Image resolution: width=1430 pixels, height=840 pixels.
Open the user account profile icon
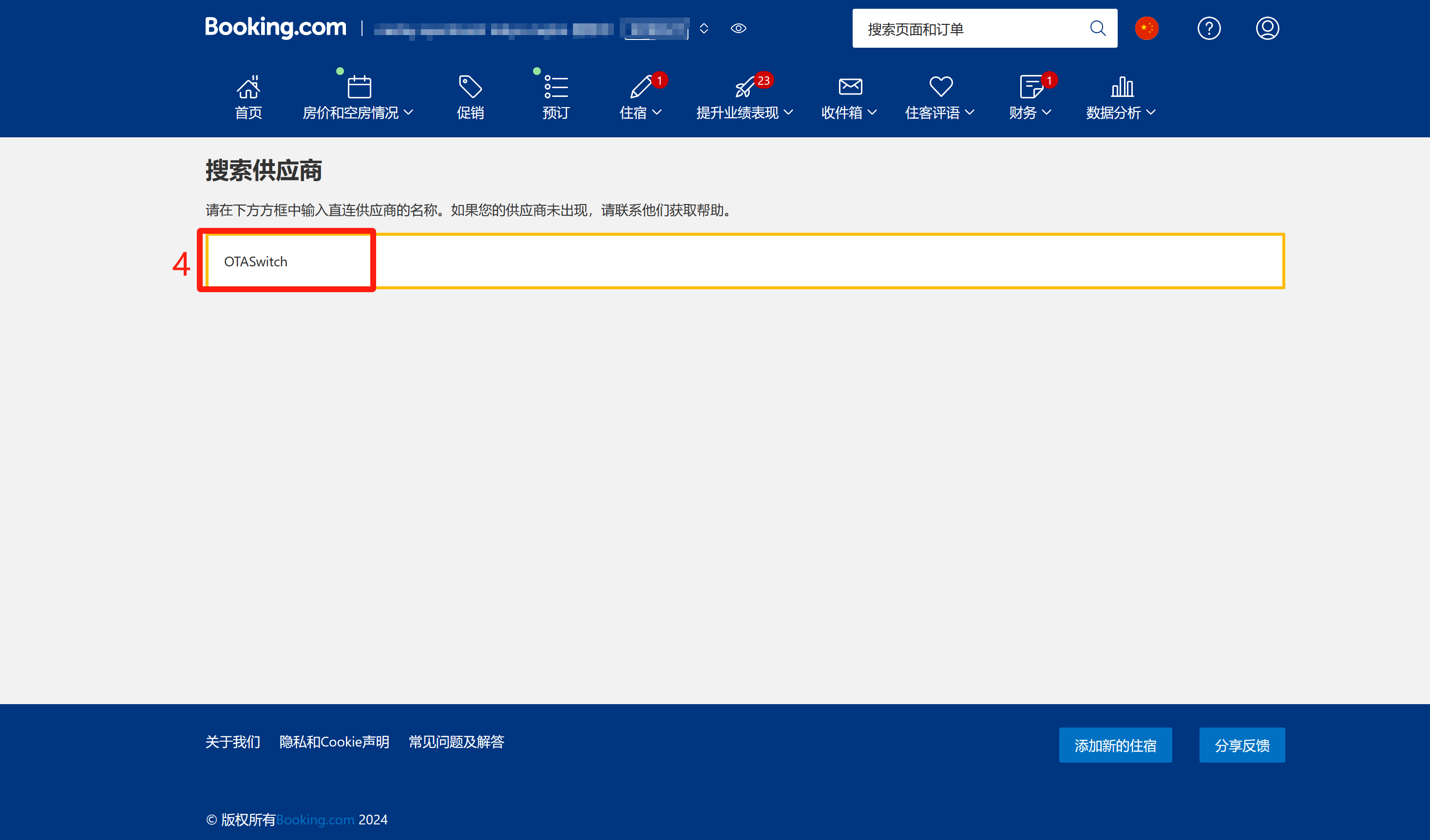(1267, 28)
